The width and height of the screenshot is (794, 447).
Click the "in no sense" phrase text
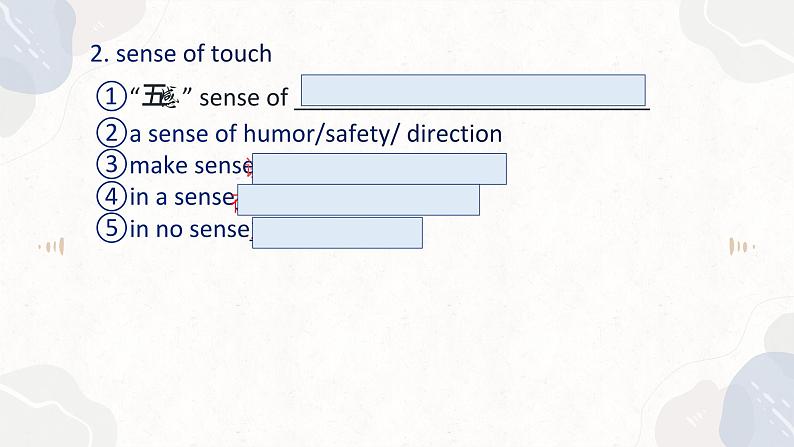tap(188, 229)
